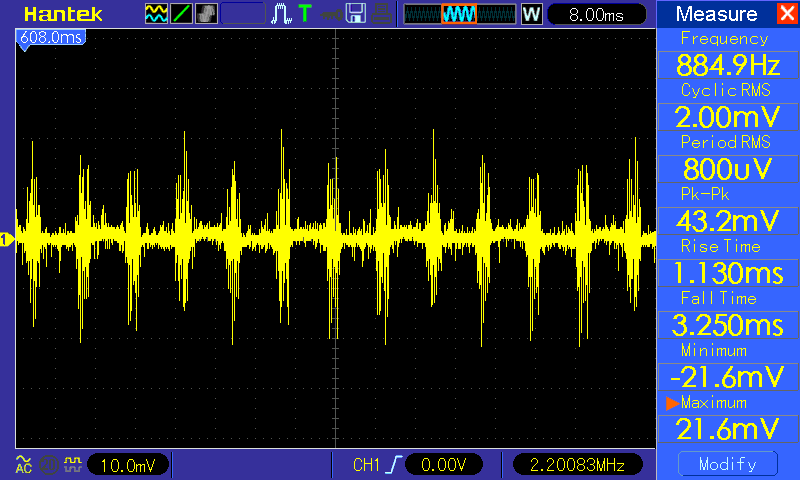Click the rising edge trigger slope icon

coord(393,465)
